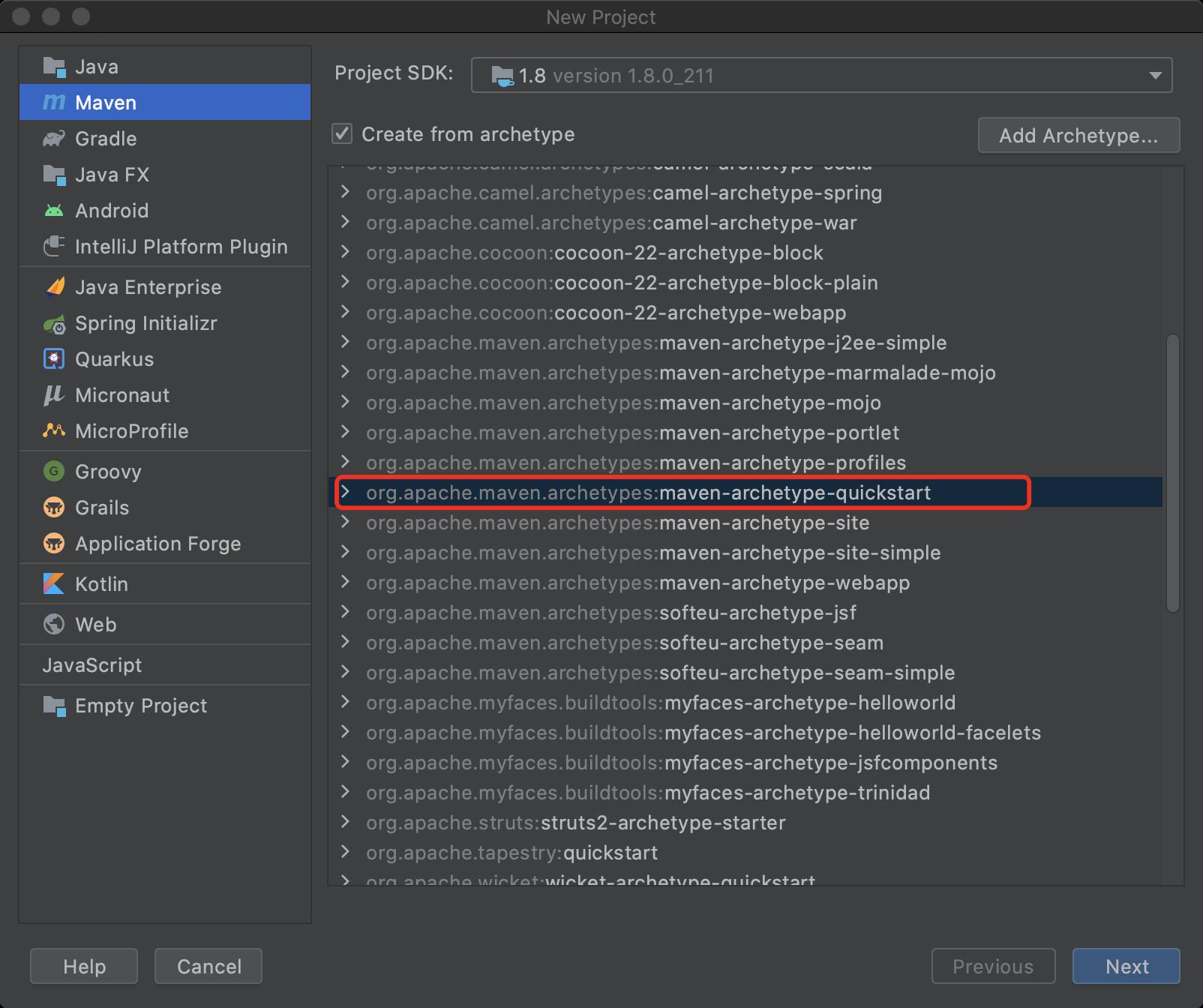Click the Gradle elephant icon
The image size is (1203, 1008).
54,139
